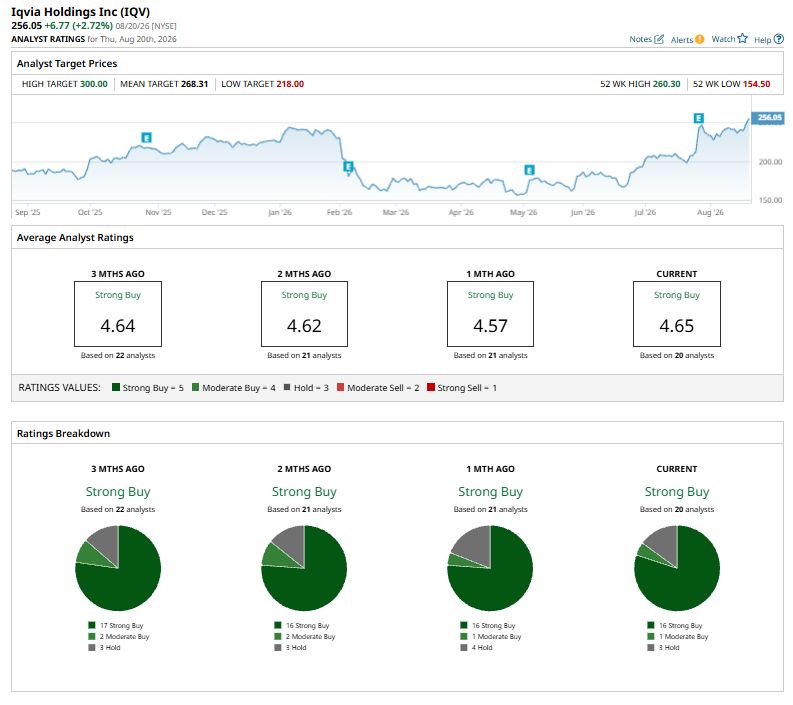Image resolution: width=793 pixels, height=705 pixels.
Task: Click the 1 MTH AGO 4.57 rating box
Action: (490, 314)
